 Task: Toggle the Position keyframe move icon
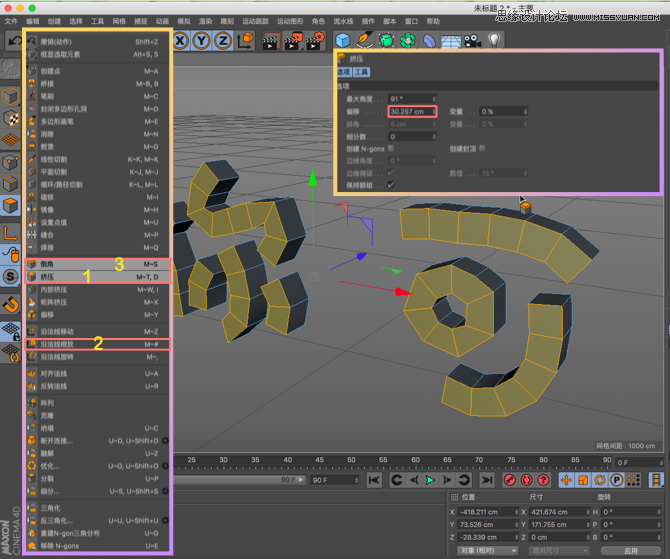coord(566,480)
